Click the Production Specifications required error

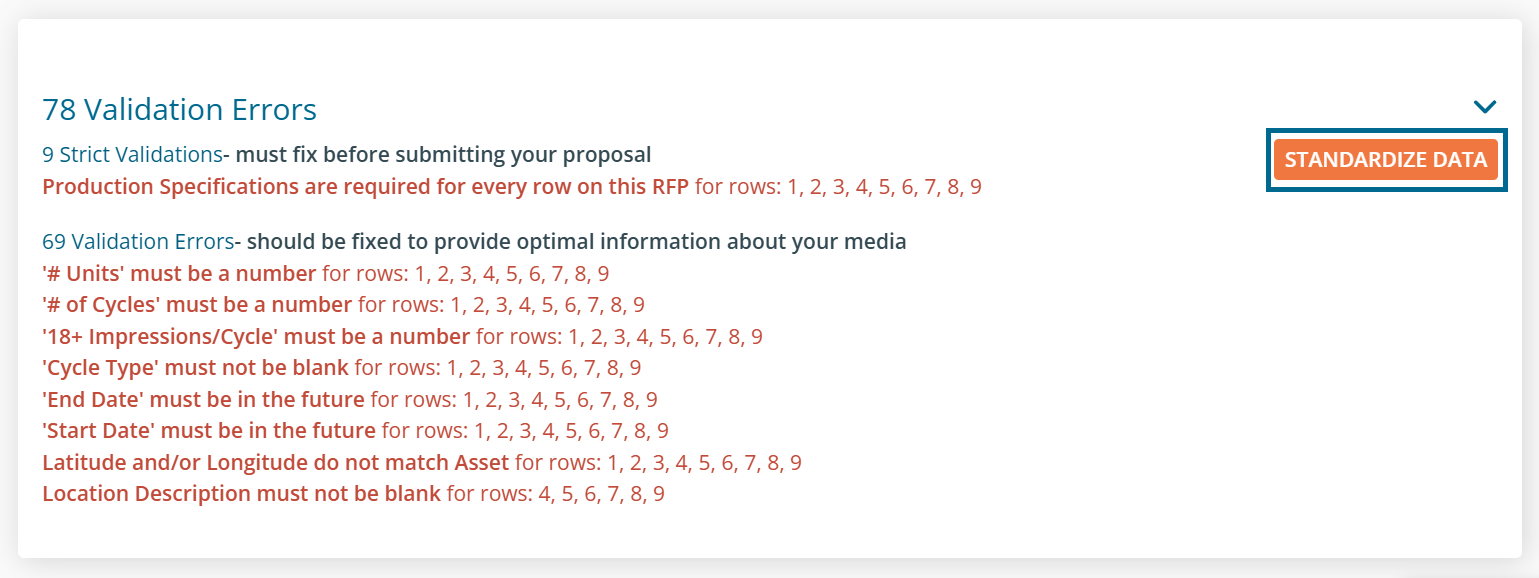(365, 187)
